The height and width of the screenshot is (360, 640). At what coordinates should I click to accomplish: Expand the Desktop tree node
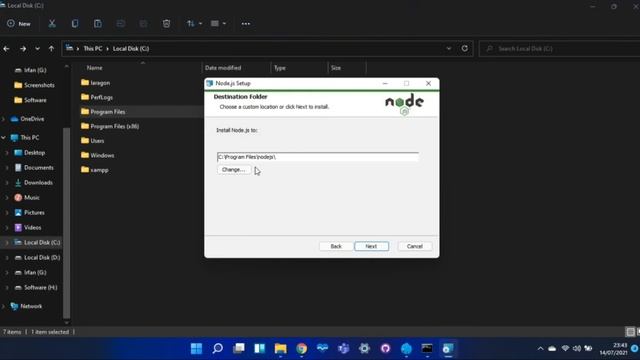[7, 153]
